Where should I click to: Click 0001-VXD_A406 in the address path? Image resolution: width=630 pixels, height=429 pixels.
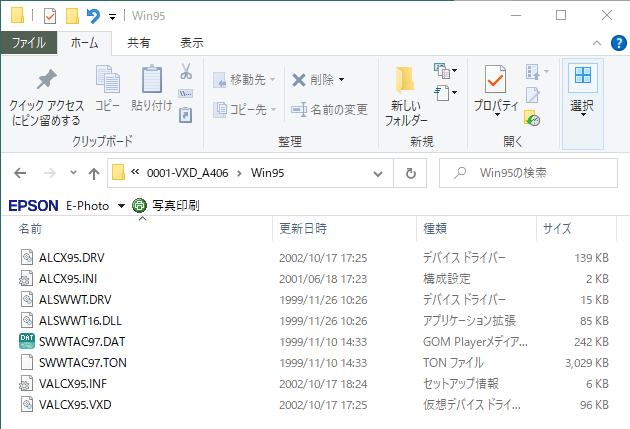click(188, 173)
